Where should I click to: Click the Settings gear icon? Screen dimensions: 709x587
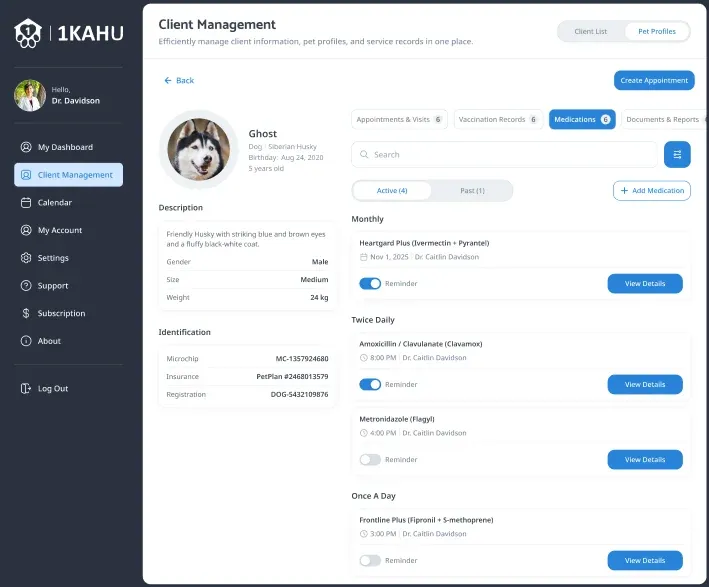click(26, 258)
